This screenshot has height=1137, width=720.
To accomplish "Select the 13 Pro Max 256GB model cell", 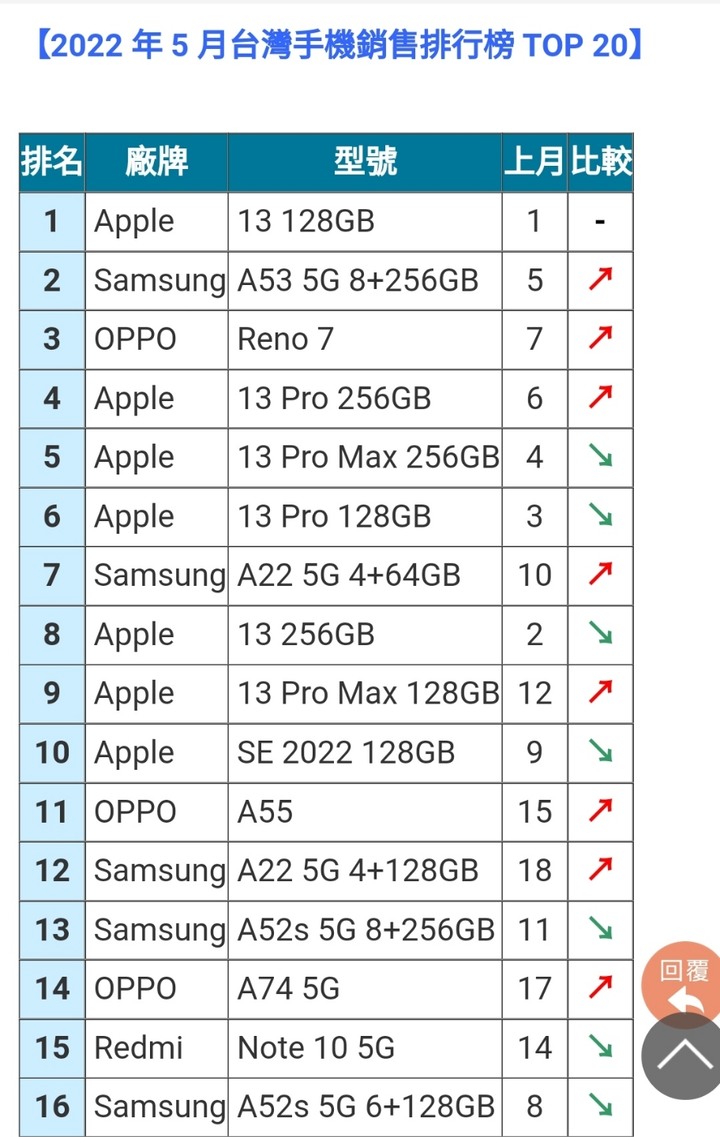I will (x=365, y=457).
